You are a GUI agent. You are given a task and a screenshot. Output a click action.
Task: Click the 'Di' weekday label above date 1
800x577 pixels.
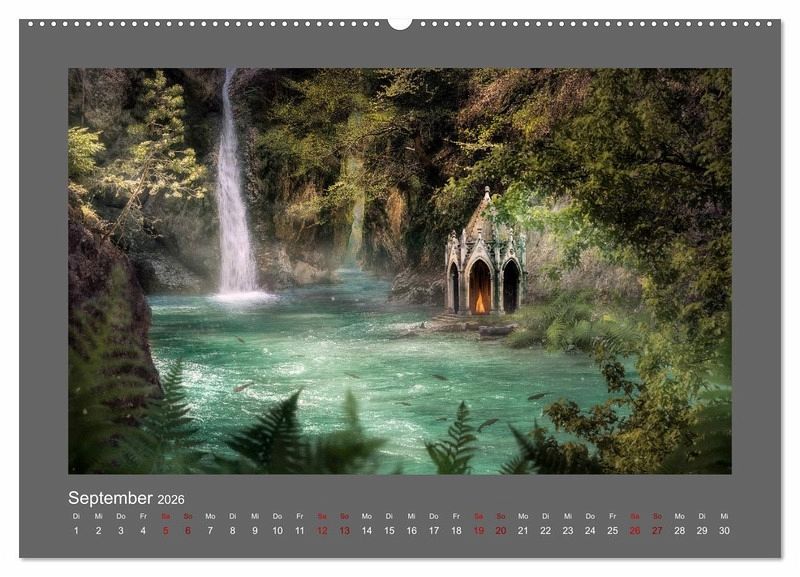pos(76,516)
